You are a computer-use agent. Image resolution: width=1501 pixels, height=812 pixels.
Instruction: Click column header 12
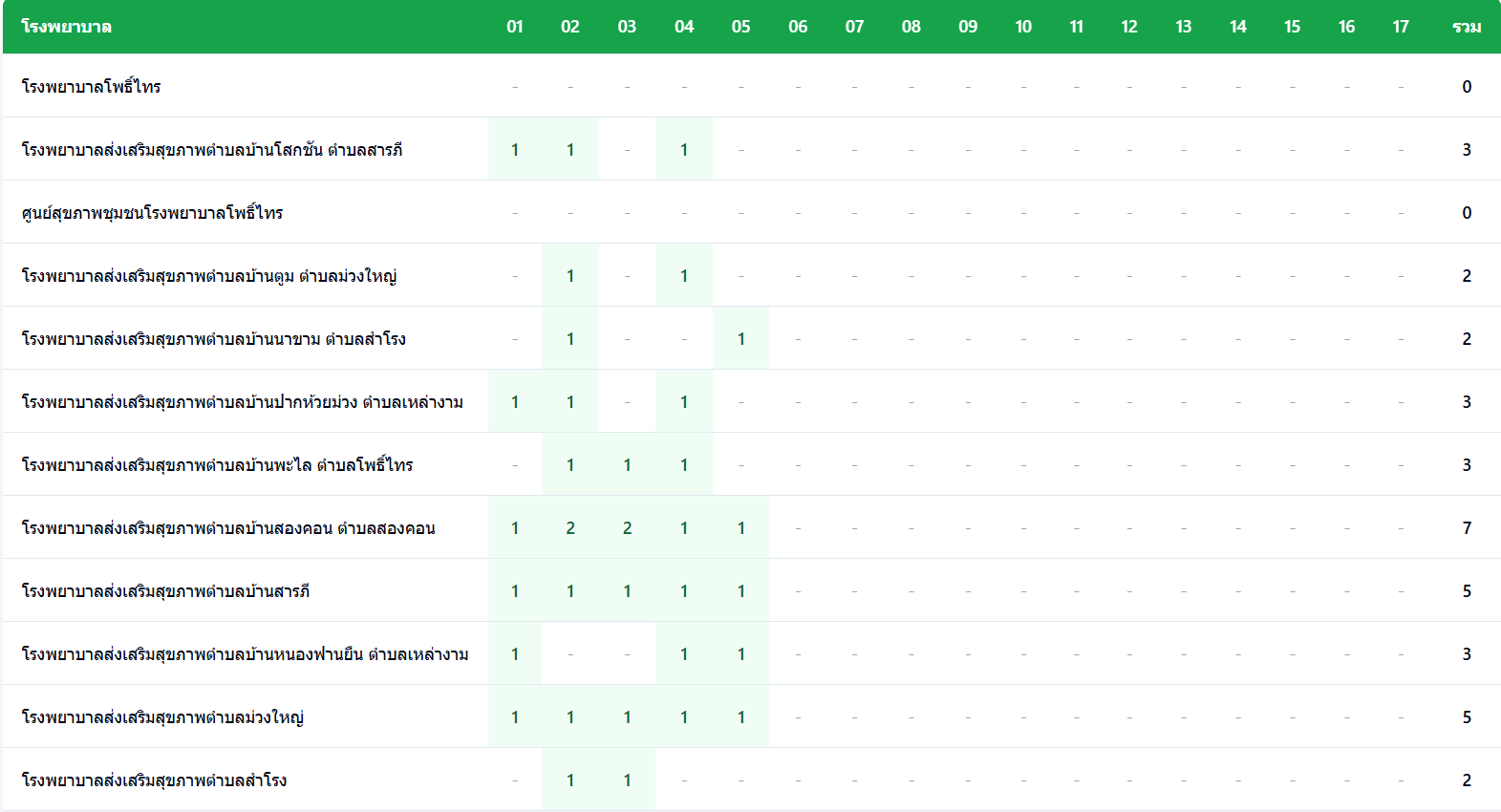[1129, 27]
